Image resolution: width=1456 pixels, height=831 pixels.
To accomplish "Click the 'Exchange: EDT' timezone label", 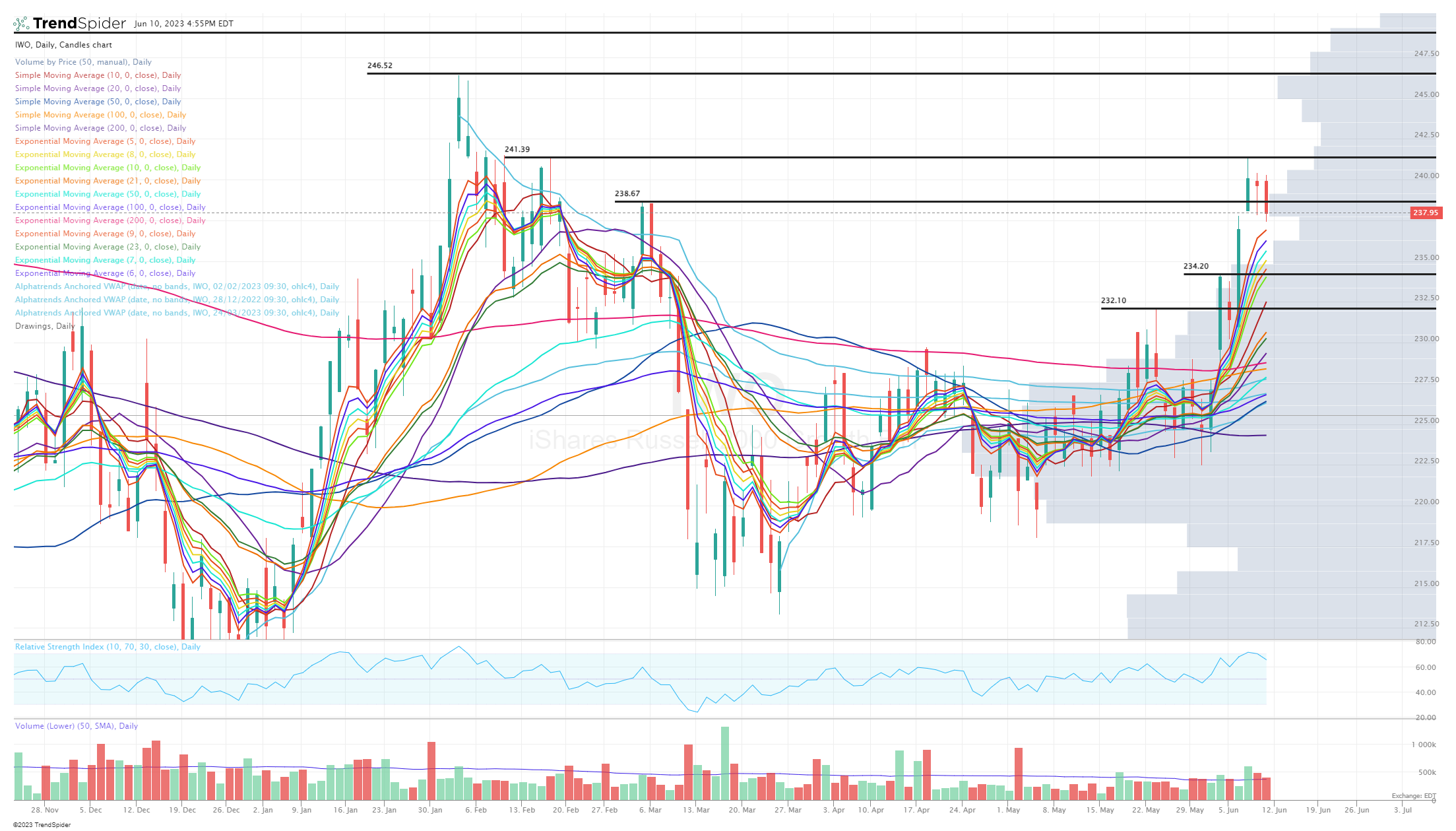I will [1414, 796].
